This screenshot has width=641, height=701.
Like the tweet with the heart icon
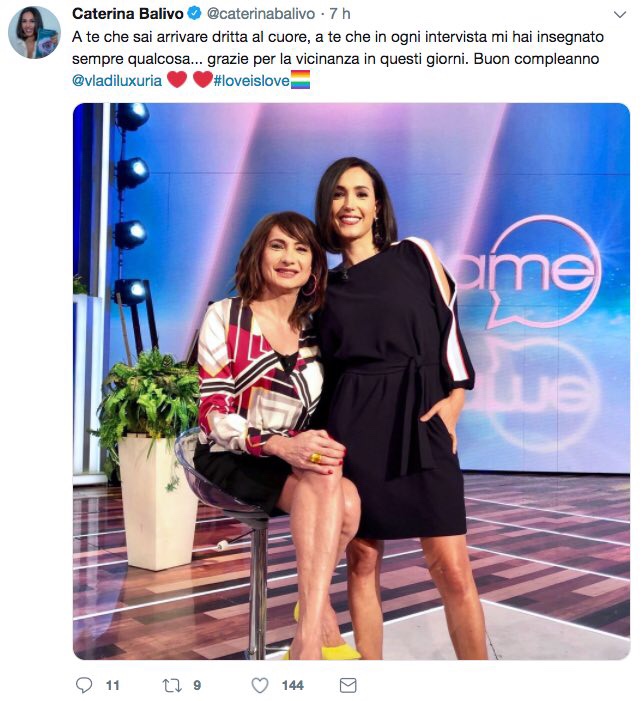(260, 685)
